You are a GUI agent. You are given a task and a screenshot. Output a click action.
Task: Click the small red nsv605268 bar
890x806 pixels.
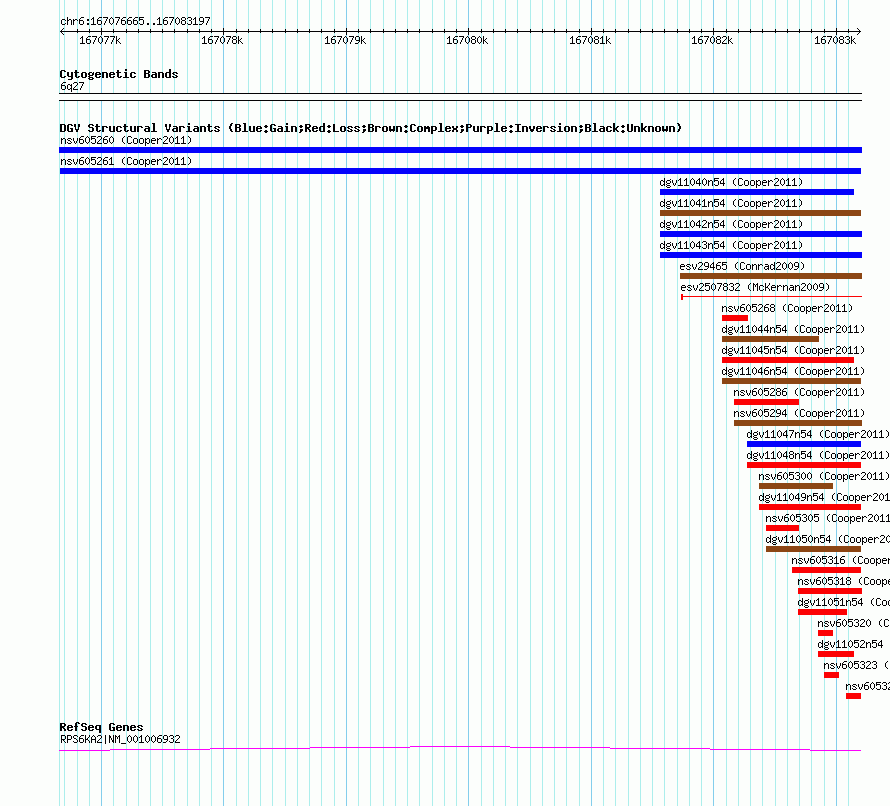point(735,318)
